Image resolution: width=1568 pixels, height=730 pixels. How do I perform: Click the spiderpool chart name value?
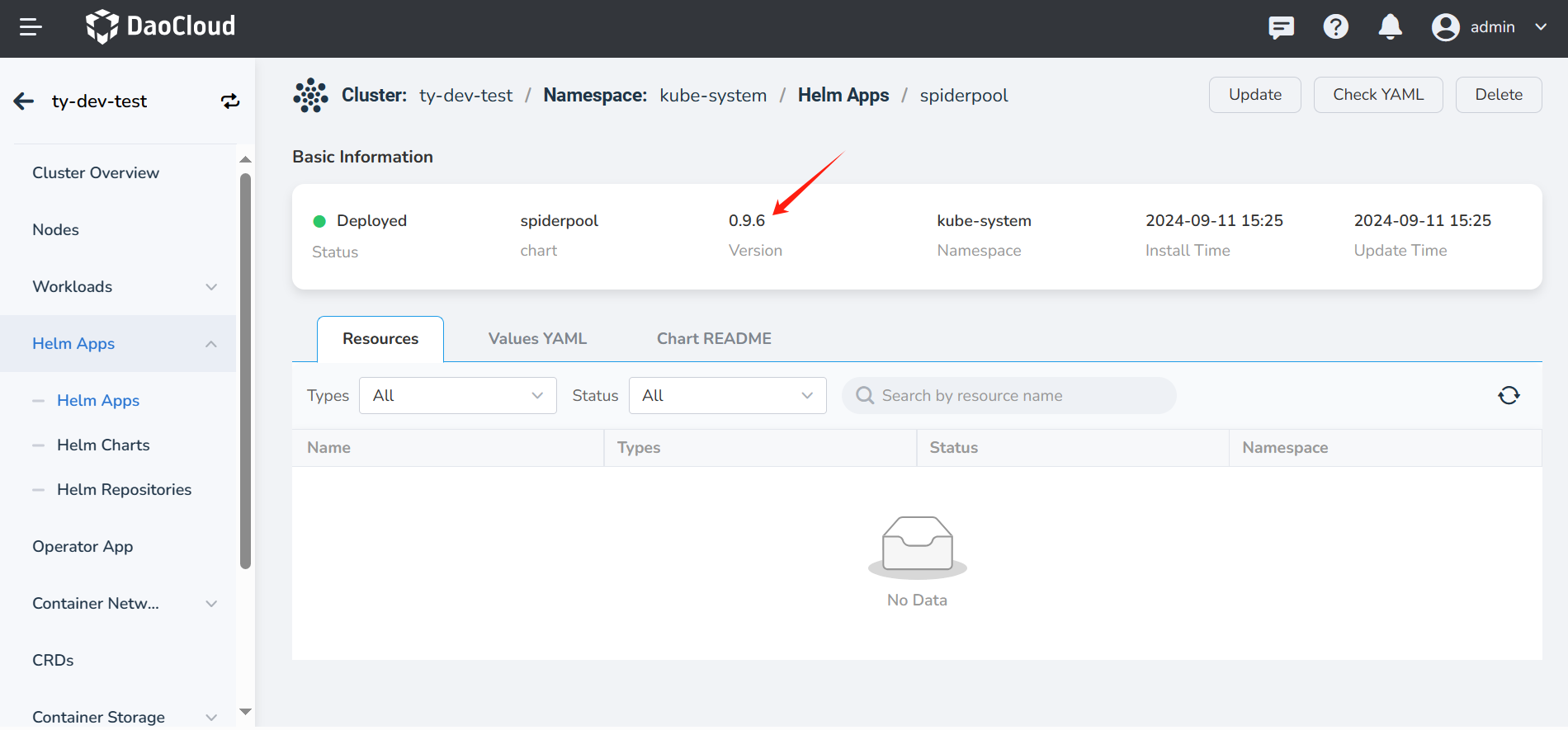[x=559, y=221]
